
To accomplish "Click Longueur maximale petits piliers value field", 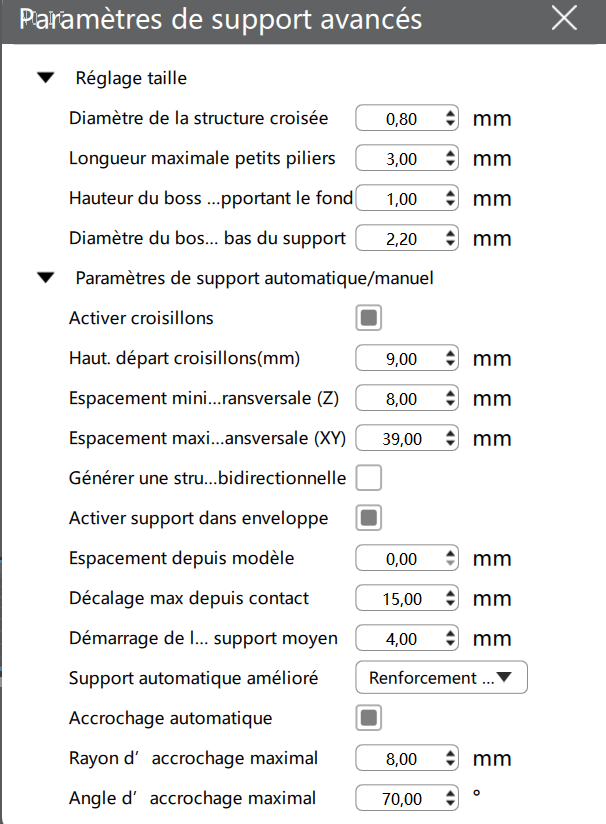I will [x=400, y=159].
